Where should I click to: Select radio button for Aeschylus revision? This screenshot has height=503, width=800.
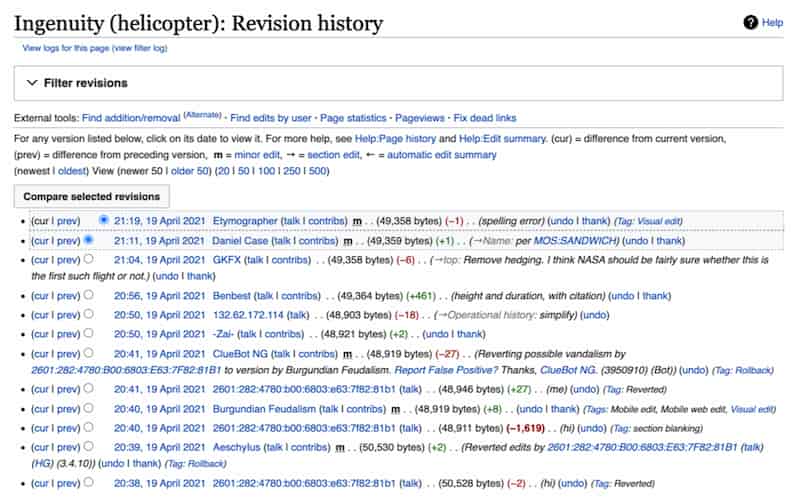(x=89, y=446)
